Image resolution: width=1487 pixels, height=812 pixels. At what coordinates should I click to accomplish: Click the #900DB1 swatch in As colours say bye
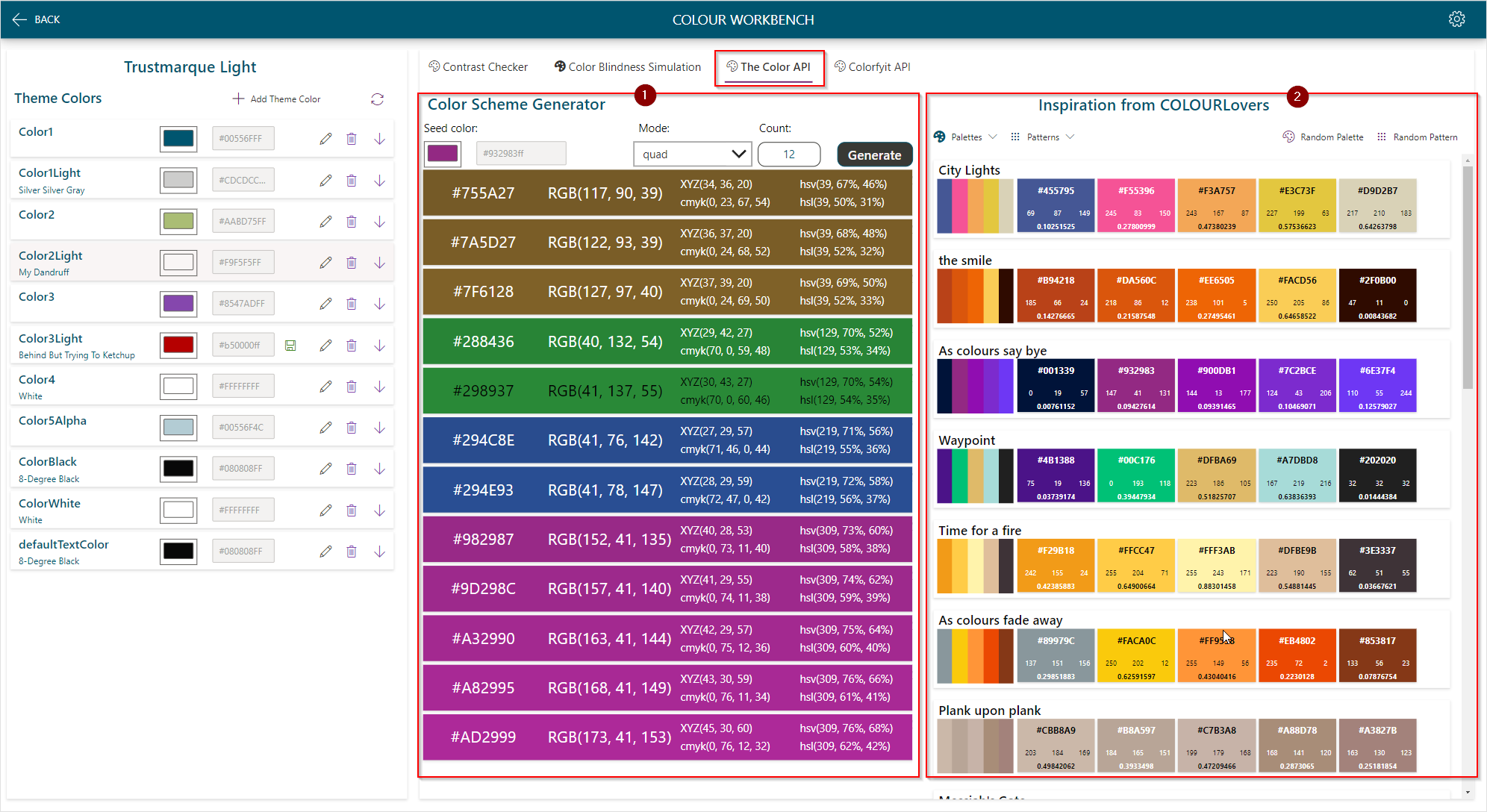[x=1217, y=386]
